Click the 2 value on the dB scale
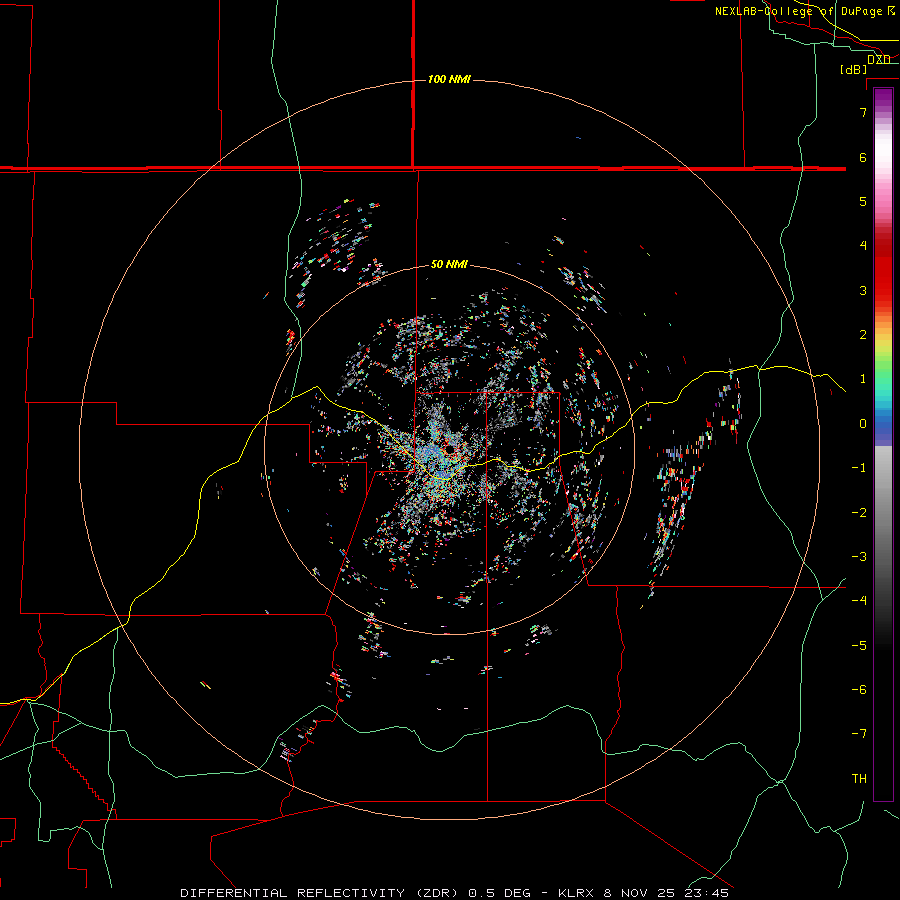This screenshot has width=900, height=900. (863, 335)
